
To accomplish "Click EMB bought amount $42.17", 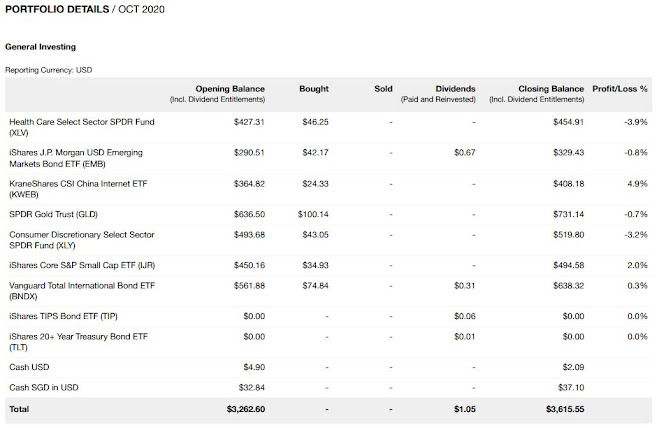I will [x=316, y=153].
